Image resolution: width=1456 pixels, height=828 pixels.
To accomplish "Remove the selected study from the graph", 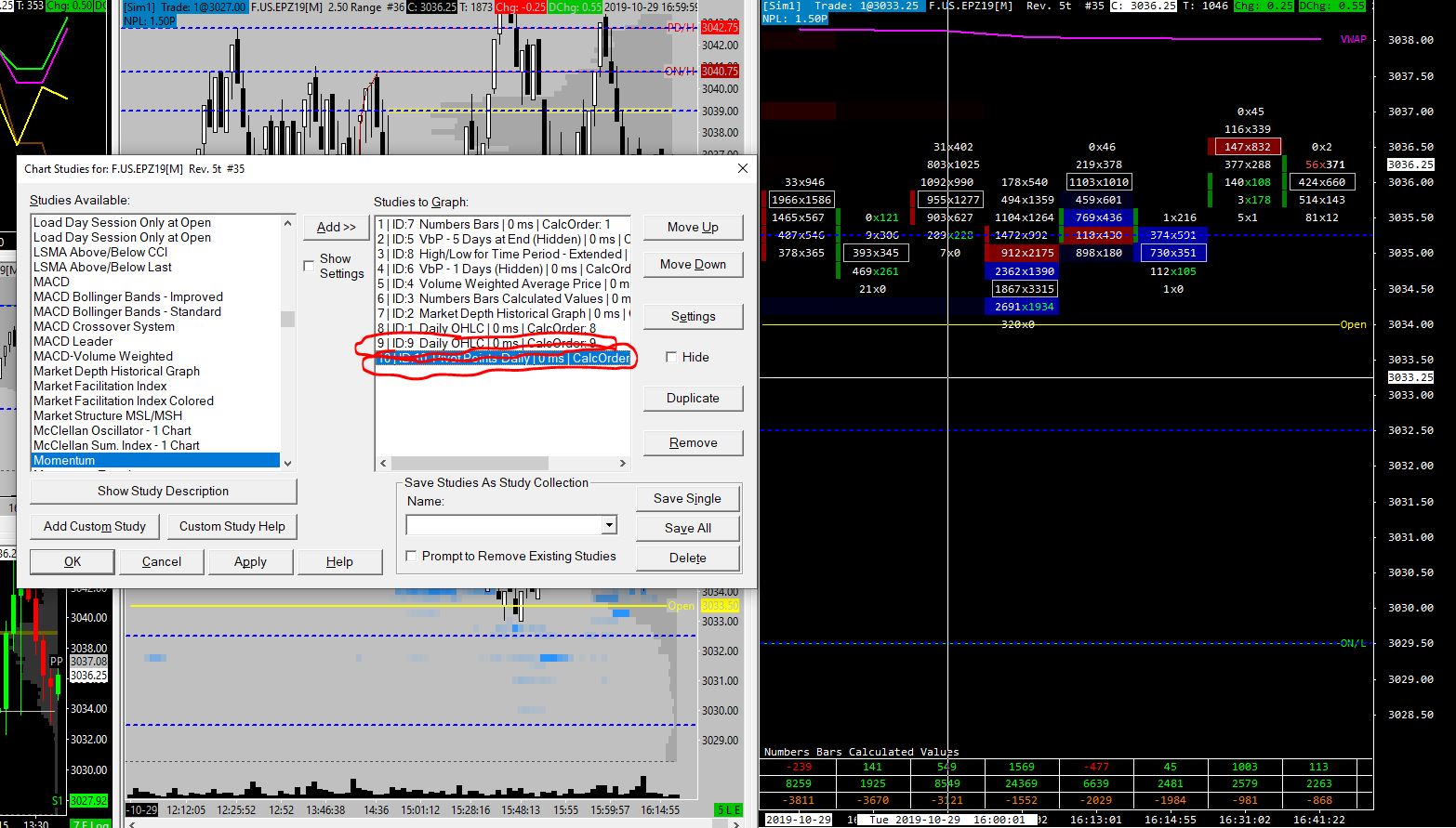I will (693, 442).
